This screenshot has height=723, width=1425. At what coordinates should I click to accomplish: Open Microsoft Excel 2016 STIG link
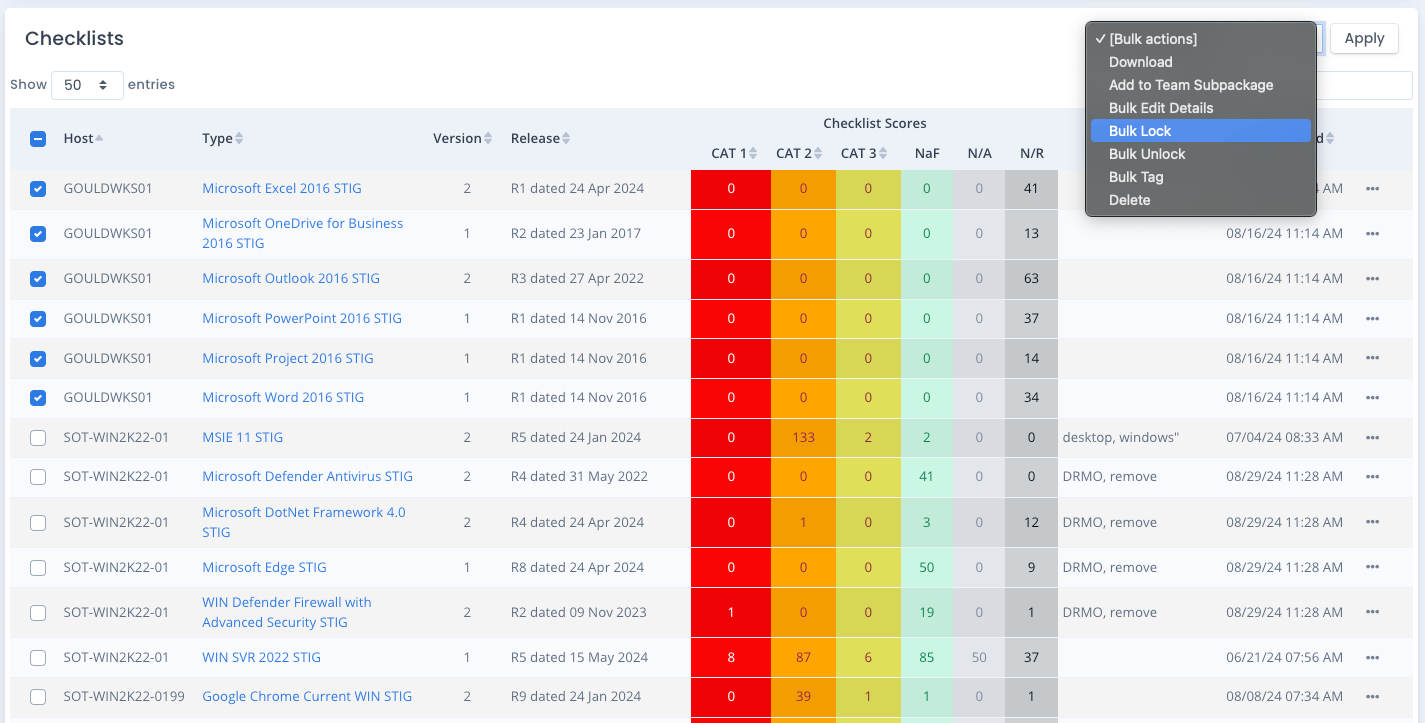[x=282, y=188]
